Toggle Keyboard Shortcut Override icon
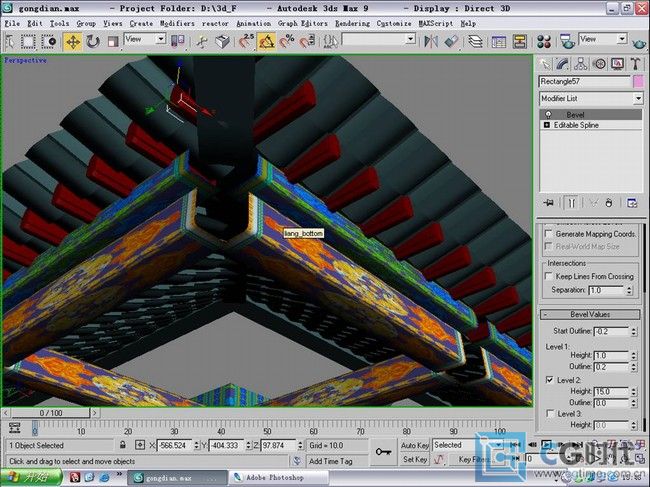Image resolution: width=650 pixels, height=487 pixels. tap(223, 41)
